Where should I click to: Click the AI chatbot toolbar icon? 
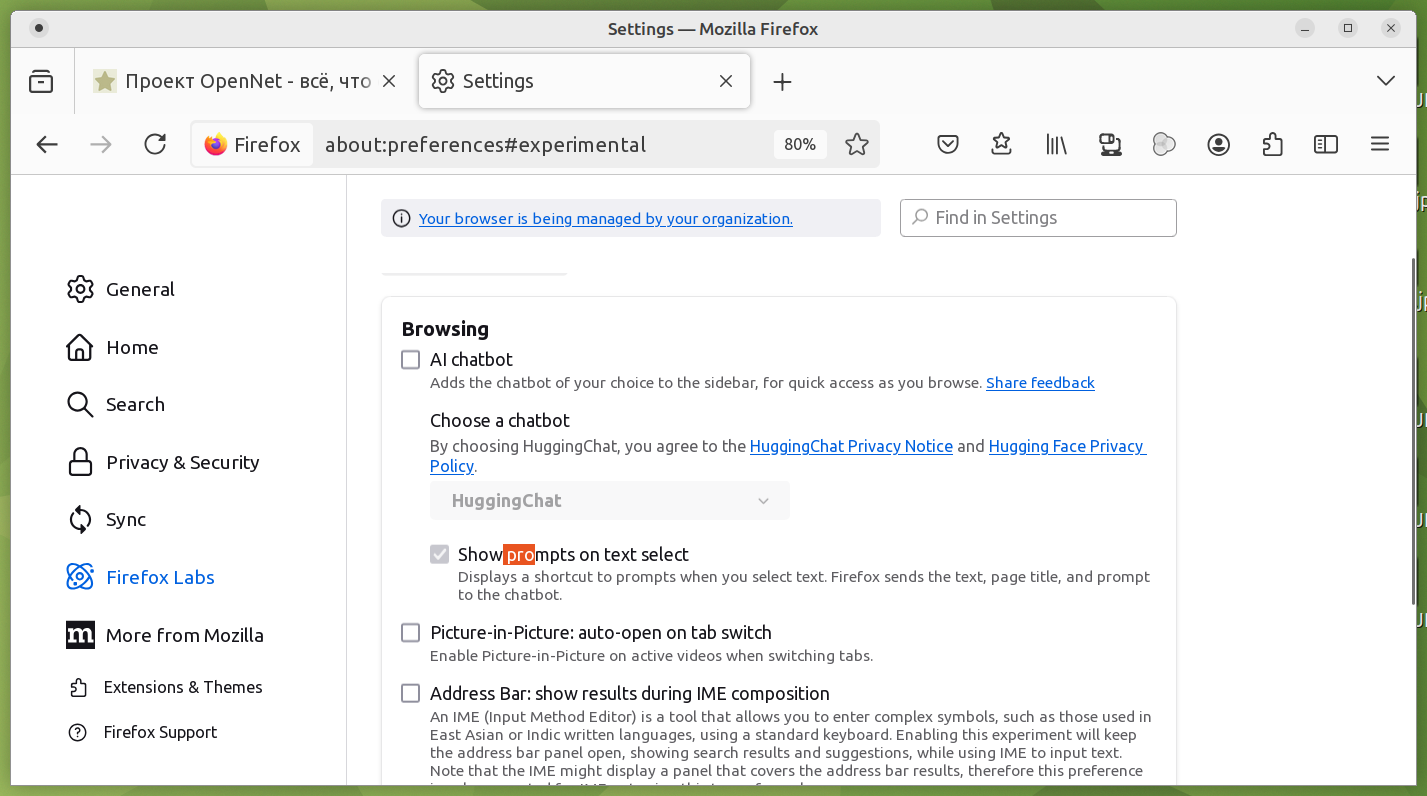(x=1164, y=145)
